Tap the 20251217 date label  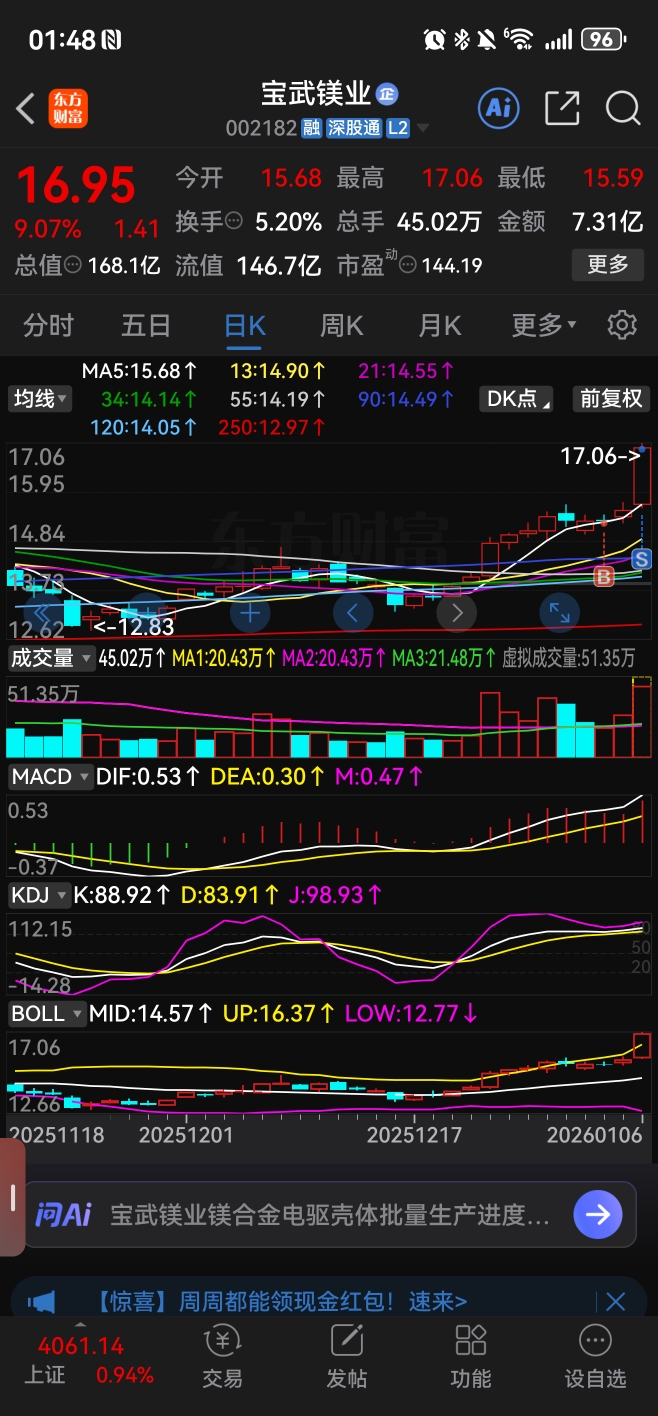tap(414, 1136)
